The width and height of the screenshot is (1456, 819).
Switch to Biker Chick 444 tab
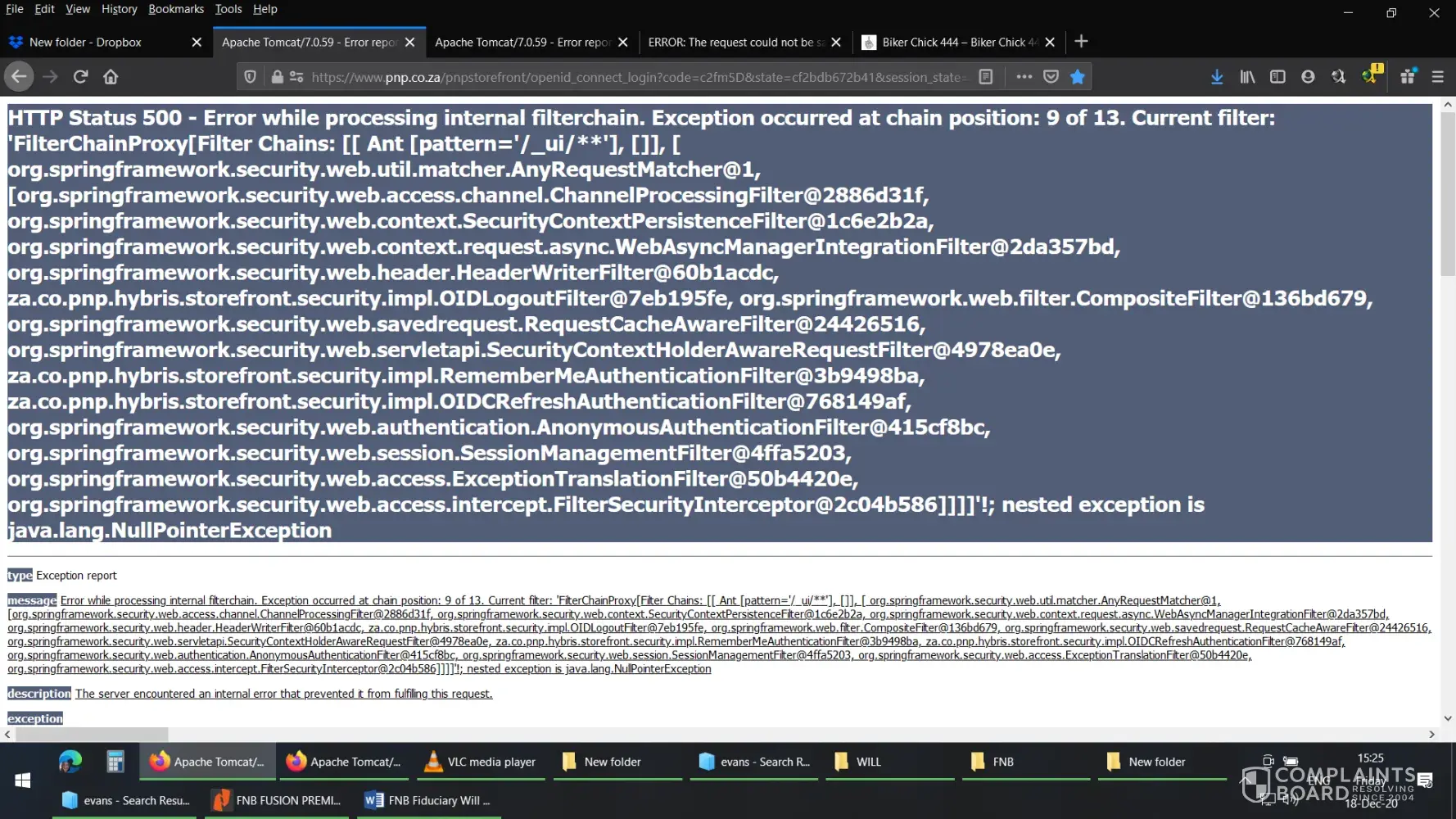(x=958, y=43)
